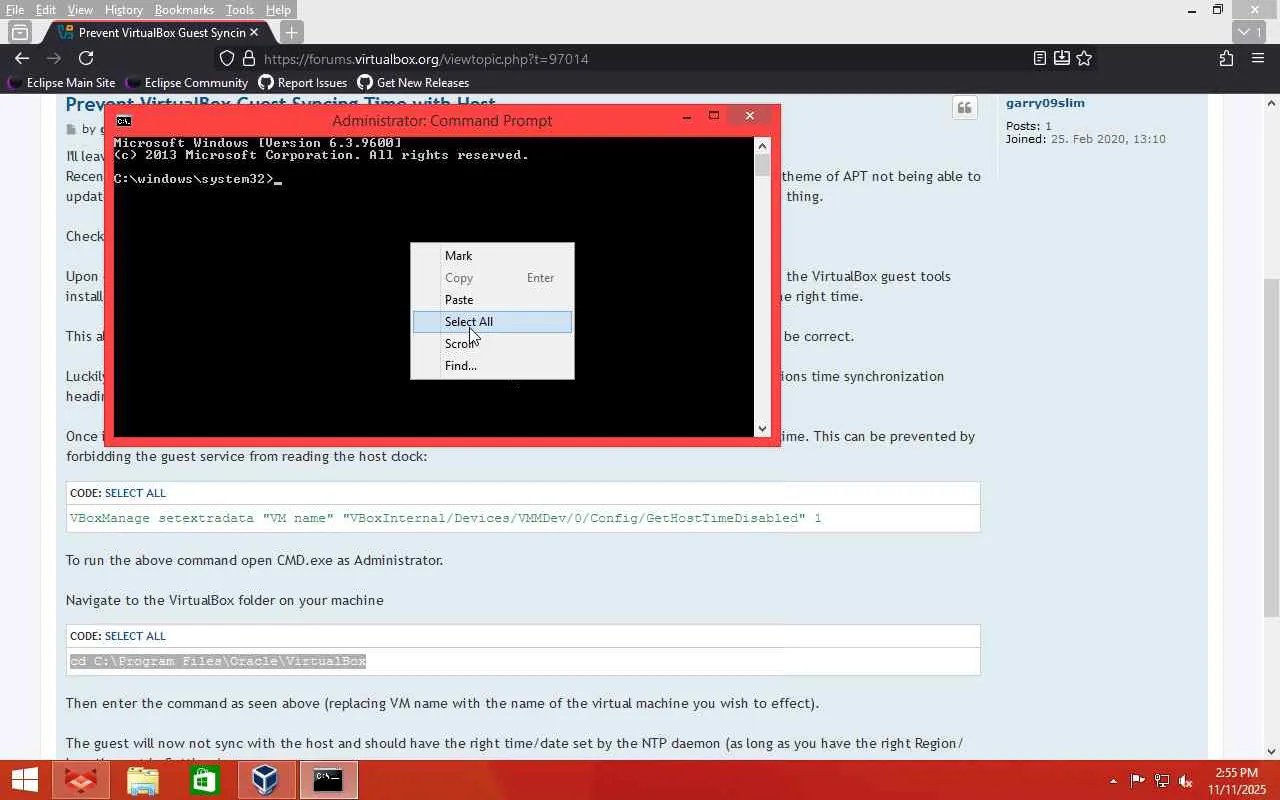This screenshot has width=1280, height=800.
Task: Open the Edit menu in the browser
Action: [46, 10]
